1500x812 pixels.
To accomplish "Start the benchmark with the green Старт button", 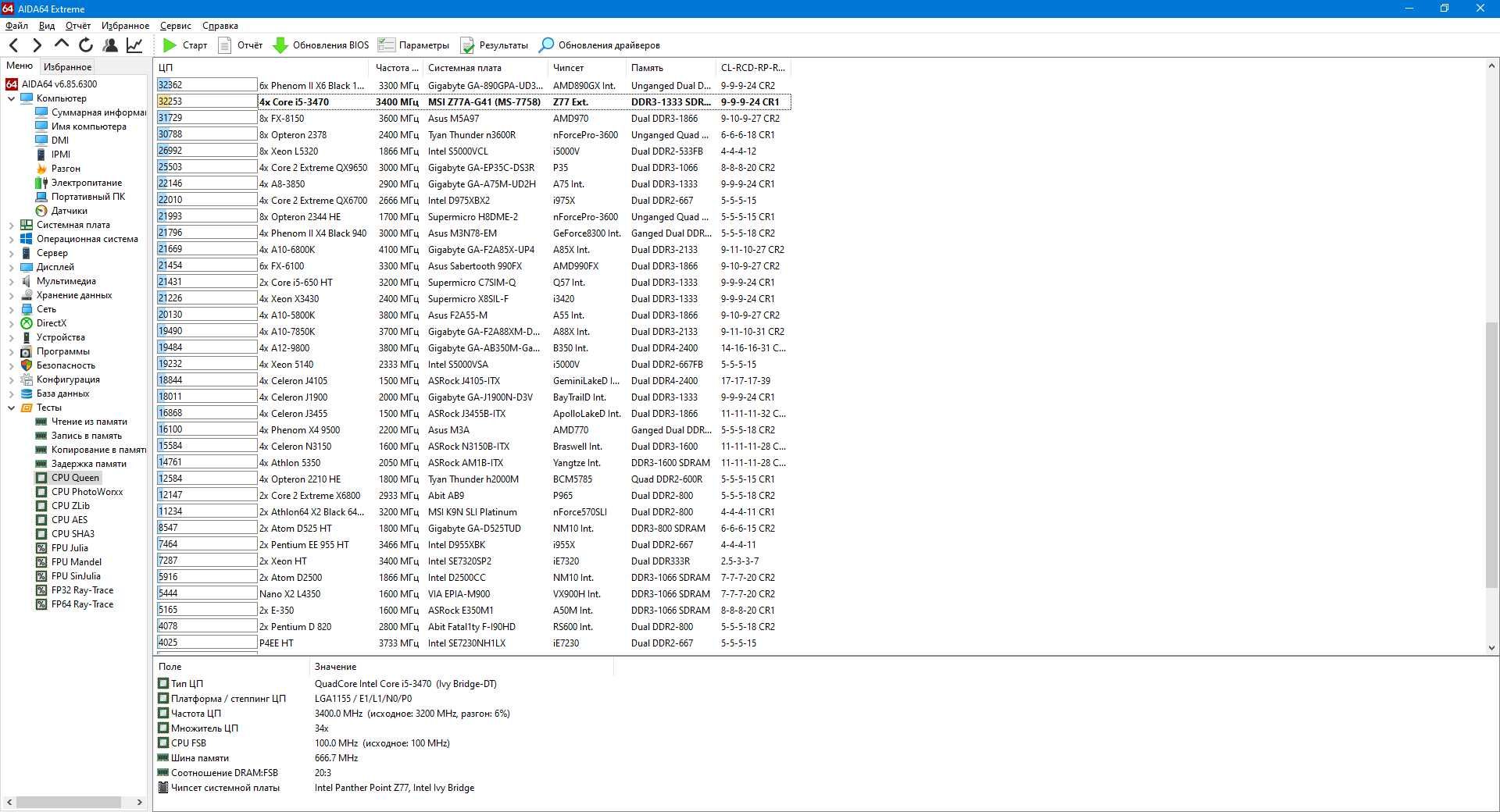I will click(x=185, y=45).
